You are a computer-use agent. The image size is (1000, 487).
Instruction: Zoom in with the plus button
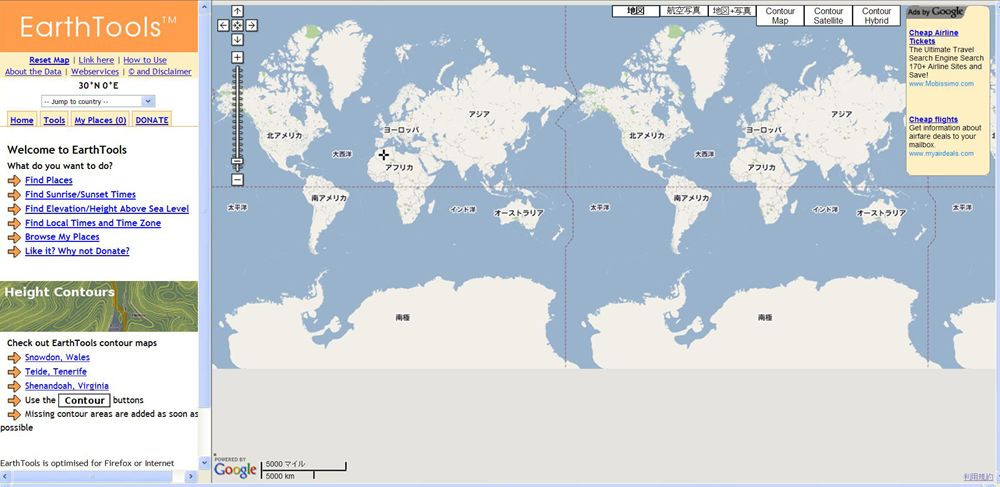pos(237,57)
